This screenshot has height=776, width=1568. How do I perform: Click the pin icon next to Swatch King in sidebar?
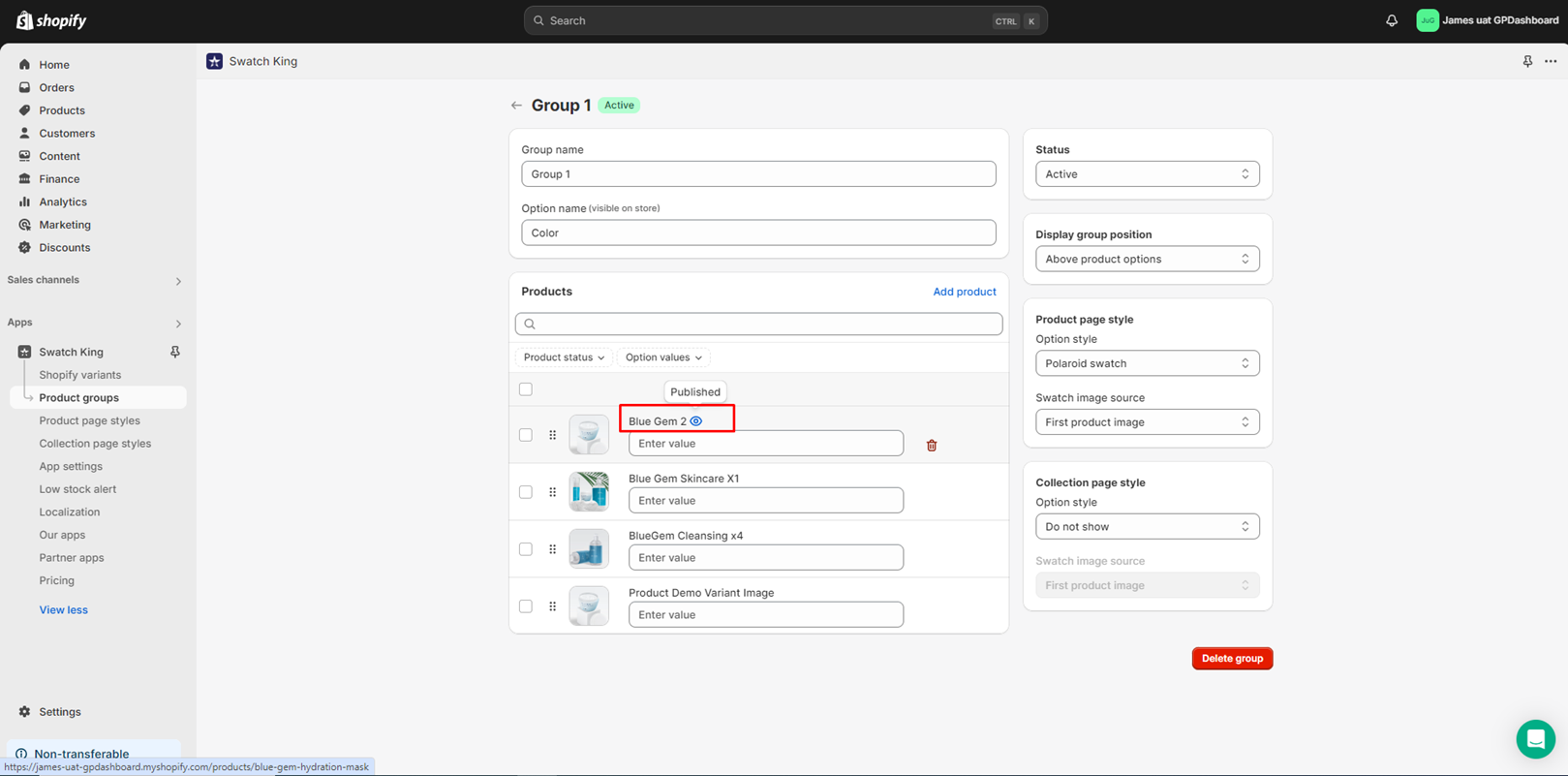point(175,352)
